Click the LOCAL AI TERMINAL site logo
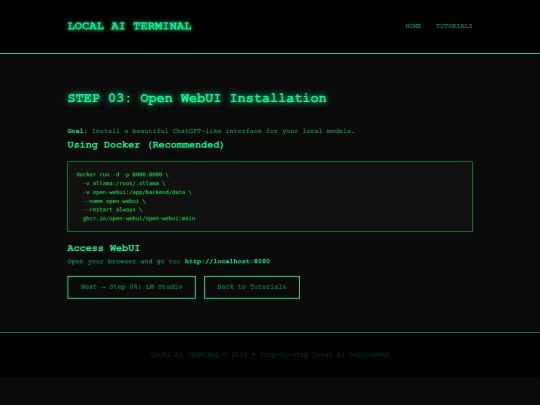This screenshot has height=405, width=540. click(129, 26)
